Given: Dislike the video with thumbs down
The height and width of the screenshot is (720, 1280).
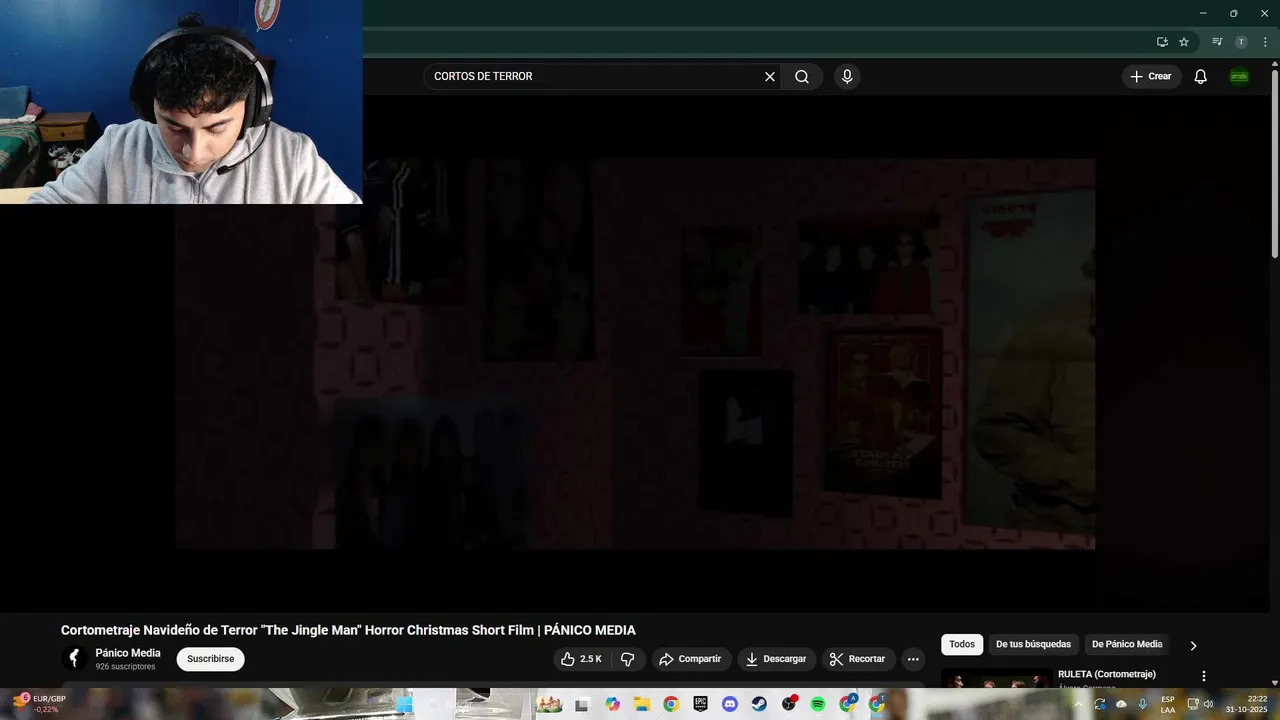Looking at the screenshot, I should [628, 659].
